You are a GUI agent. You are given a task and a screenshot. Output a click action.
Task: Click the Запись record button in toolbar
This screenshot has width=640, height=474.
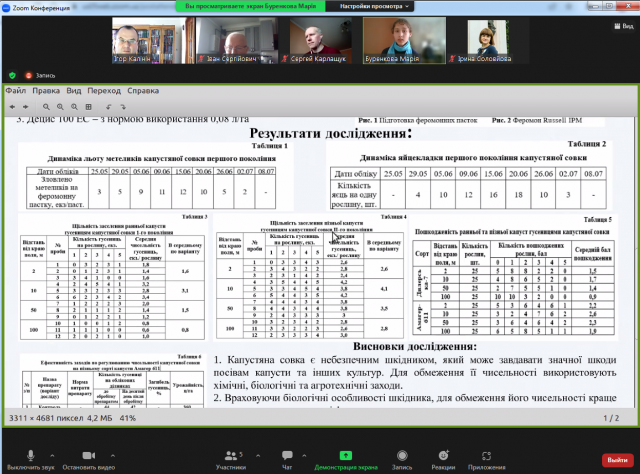coord(402,460)
